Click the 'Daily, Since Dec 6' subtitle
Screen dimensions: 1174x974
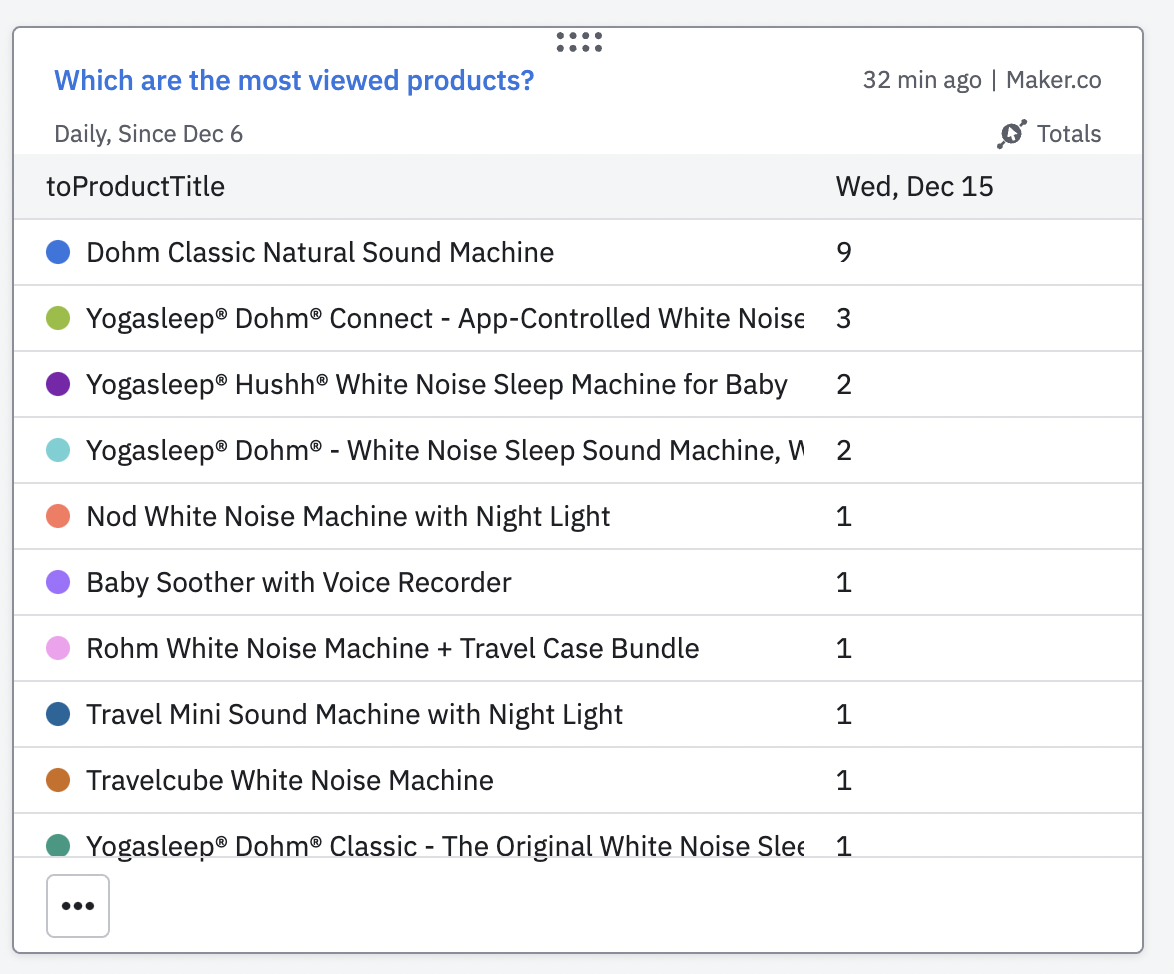coord(148,134)
